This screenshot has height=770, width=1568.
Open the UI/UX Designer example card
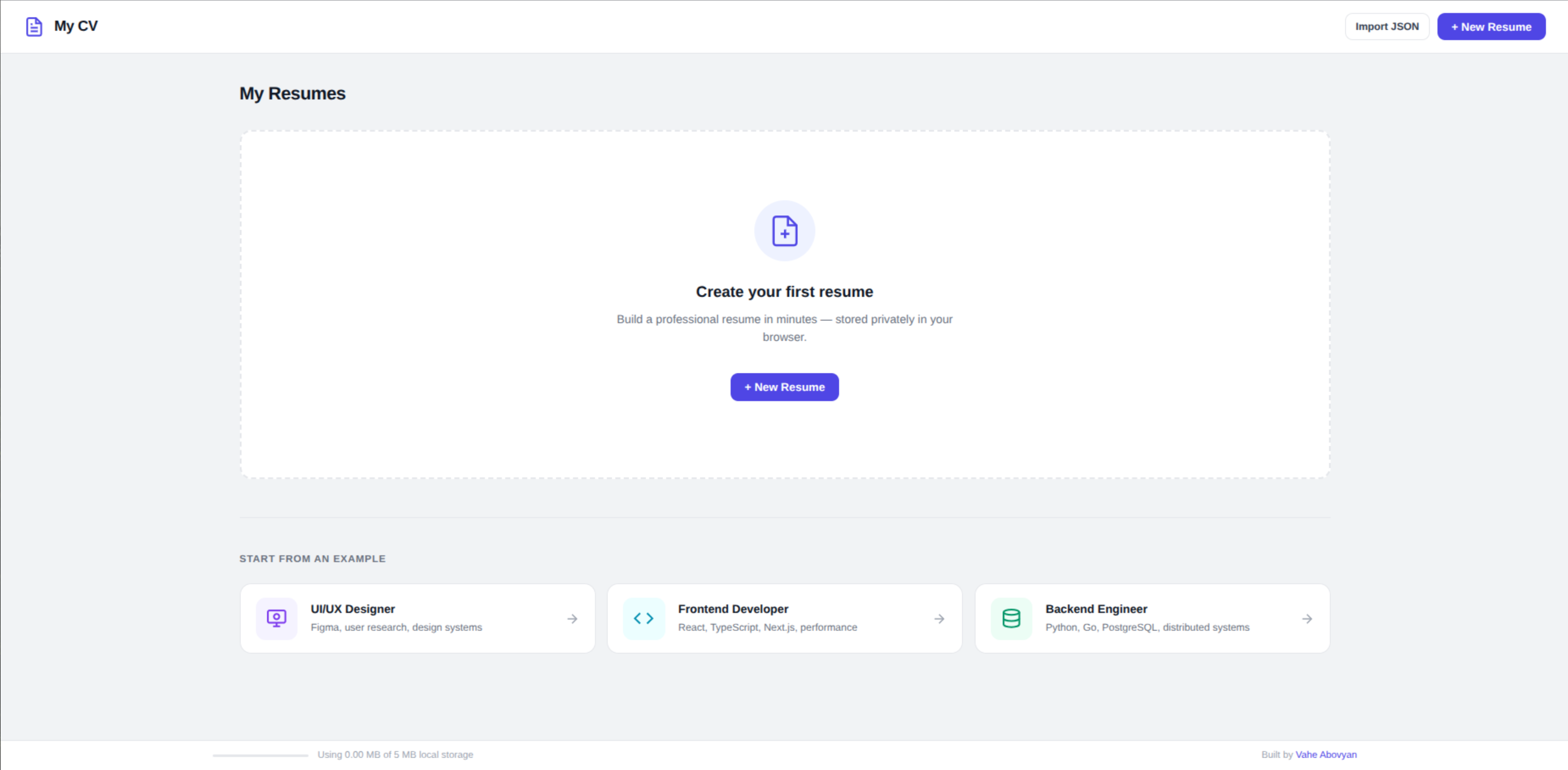[x=418, y=619]
